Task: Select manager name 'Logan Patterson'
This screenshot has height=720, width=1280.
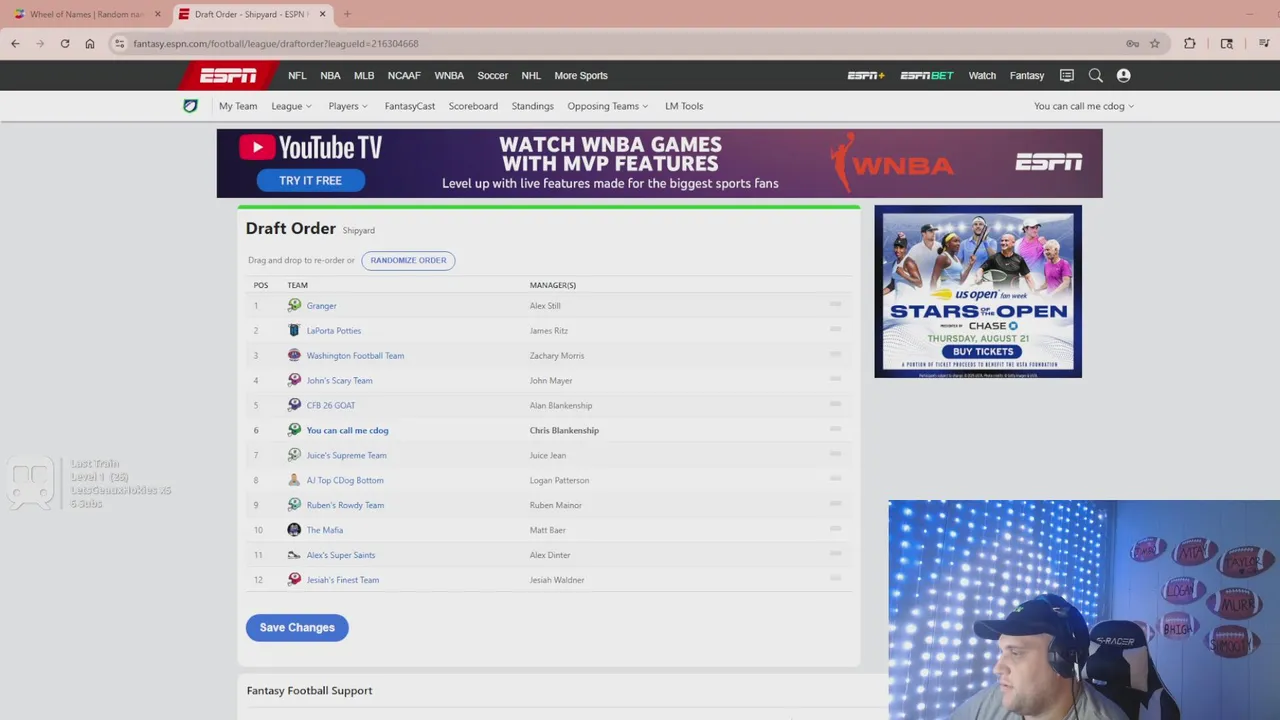Action: [x=559, y=480]
